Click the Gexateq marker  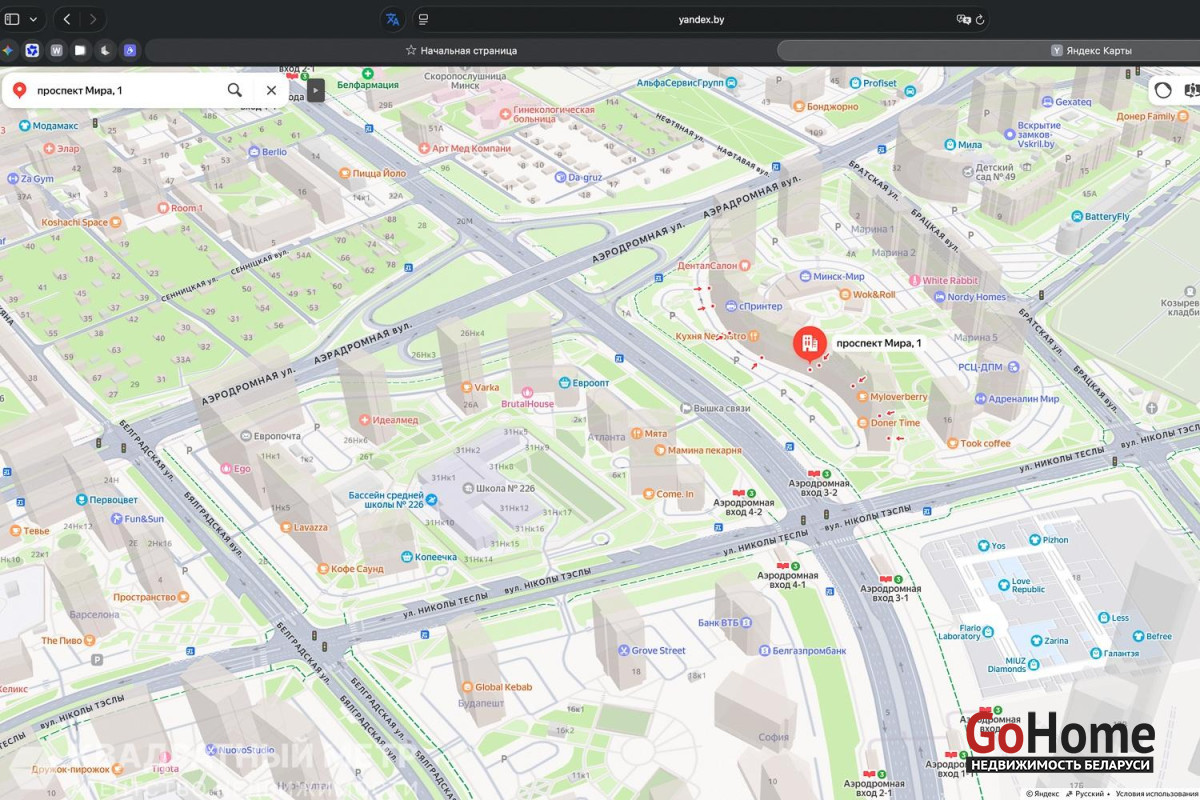coord(1046,102)
